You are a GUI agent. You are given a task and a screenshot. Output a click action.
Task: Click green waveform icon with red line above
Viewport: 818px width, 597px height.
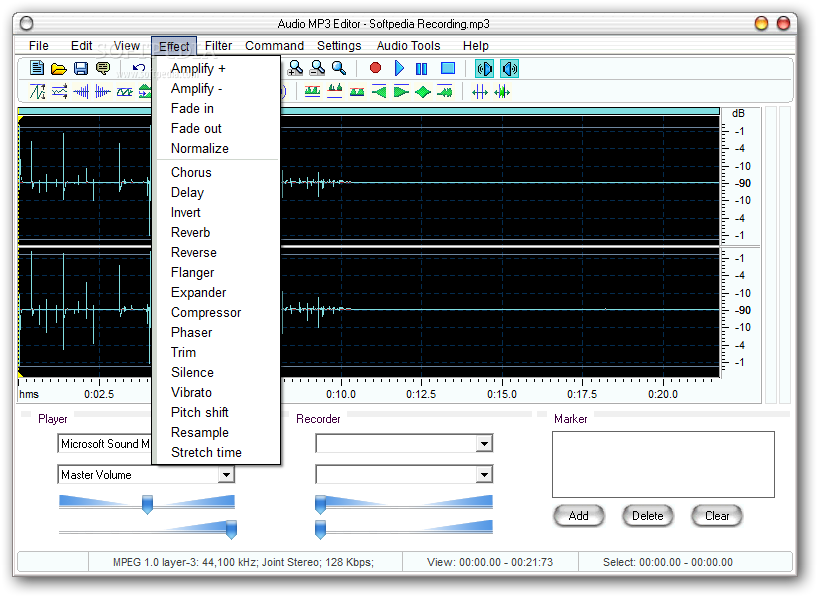(334, 92)
